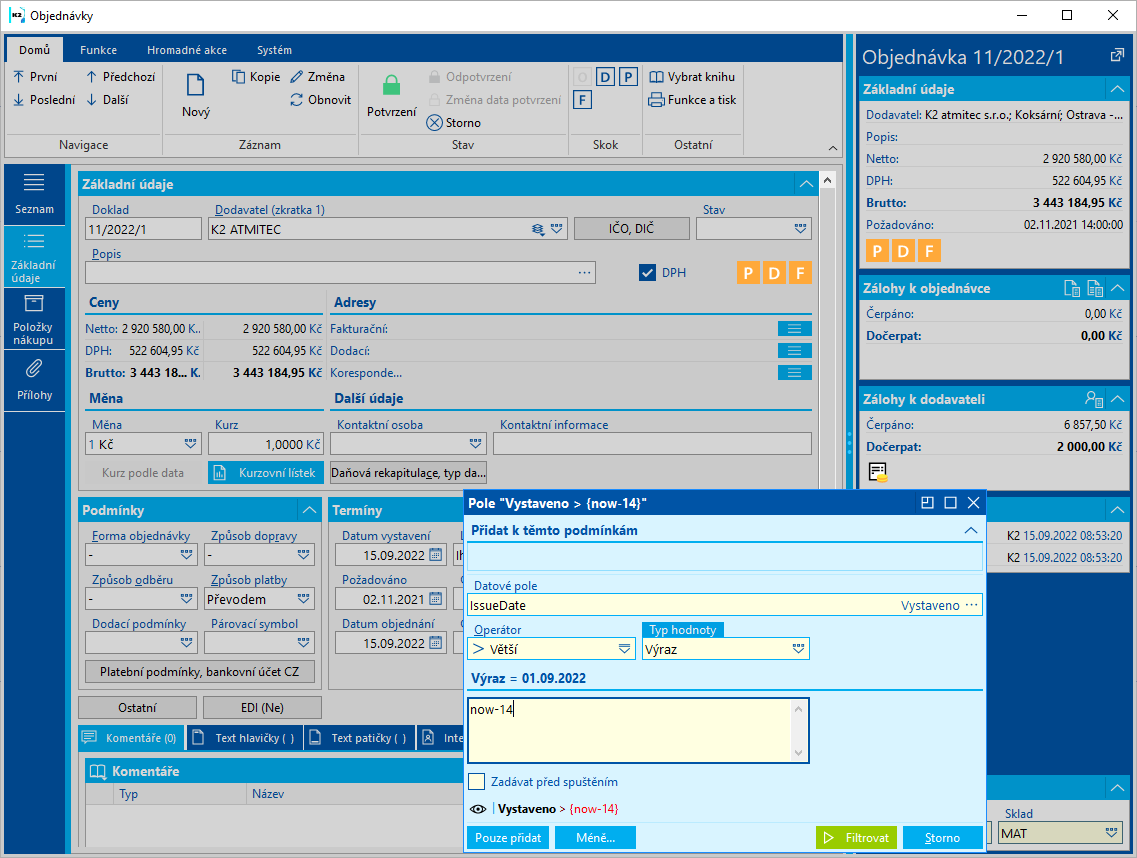The image size is (1137, 858).
Task: Select the Text patičky tab
Action: click(360, 738)
